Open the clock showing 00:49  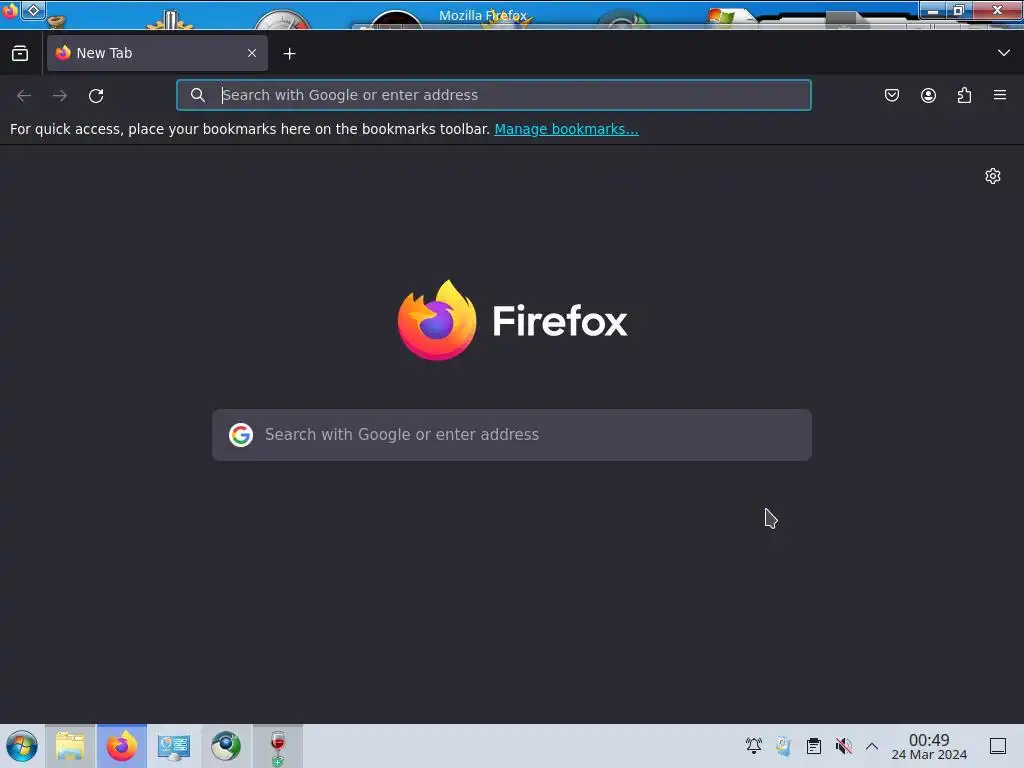pyautogui.click(x=929, y=746)
